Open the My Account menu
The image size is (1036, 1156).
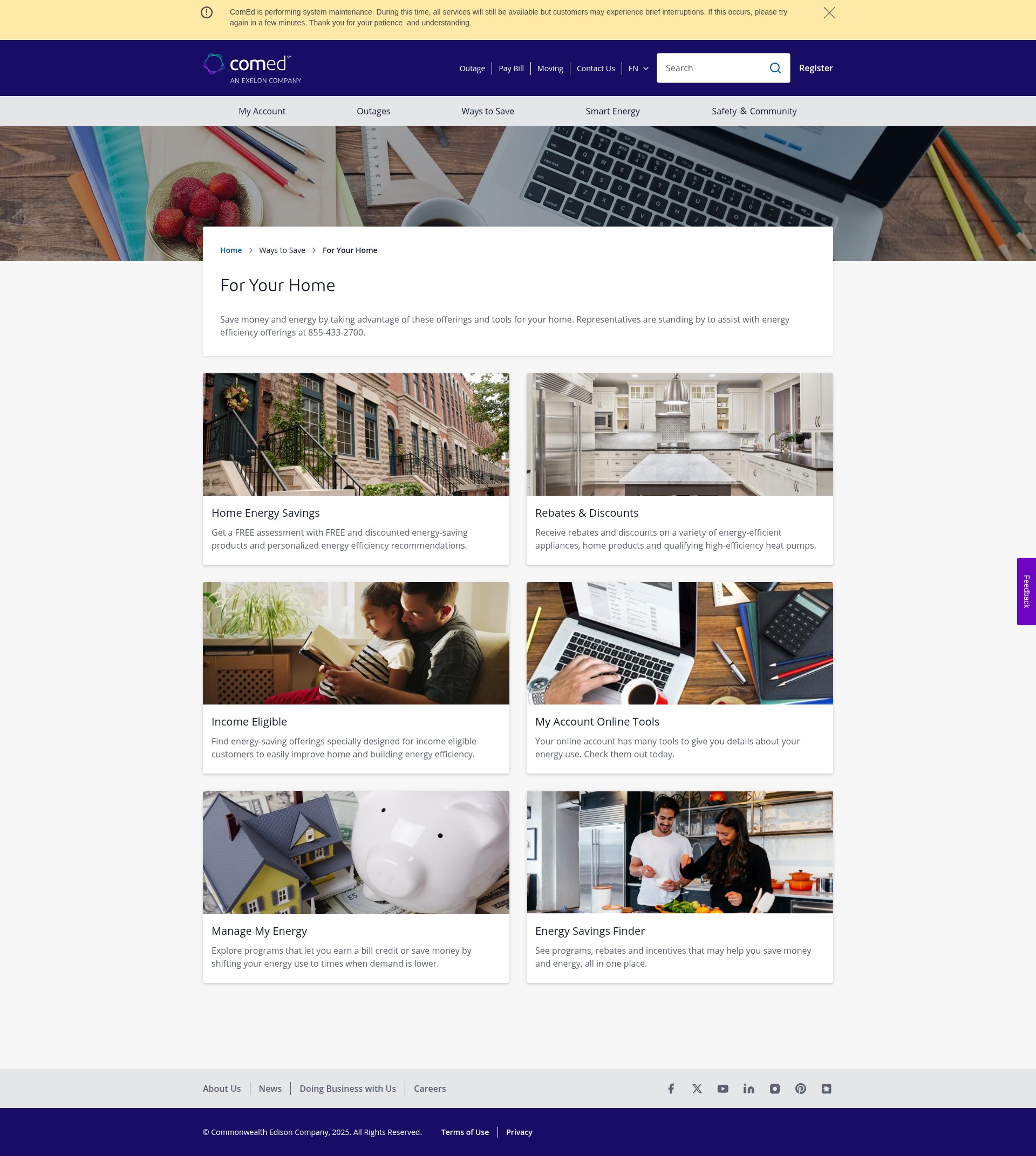point(262,111)
